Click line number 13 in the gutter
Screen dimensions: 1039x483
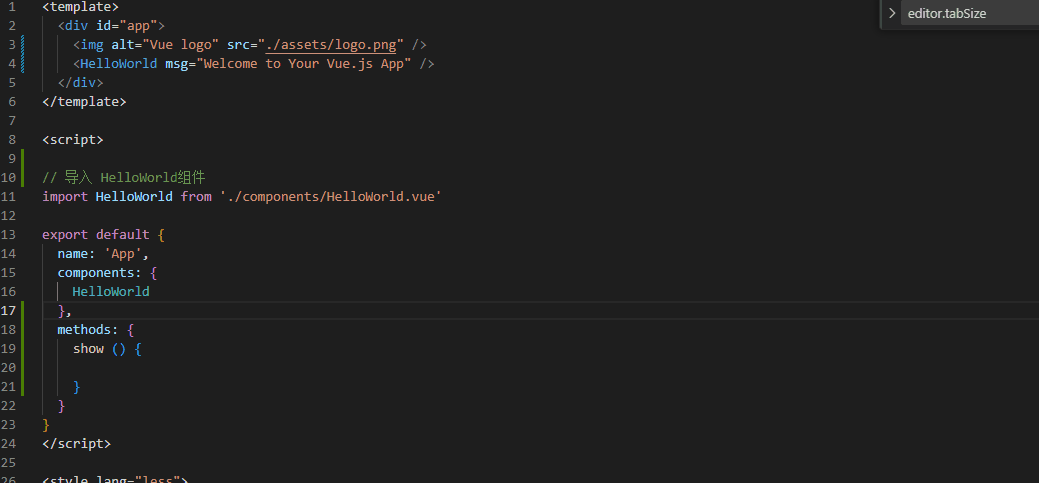tap(9, 235)
